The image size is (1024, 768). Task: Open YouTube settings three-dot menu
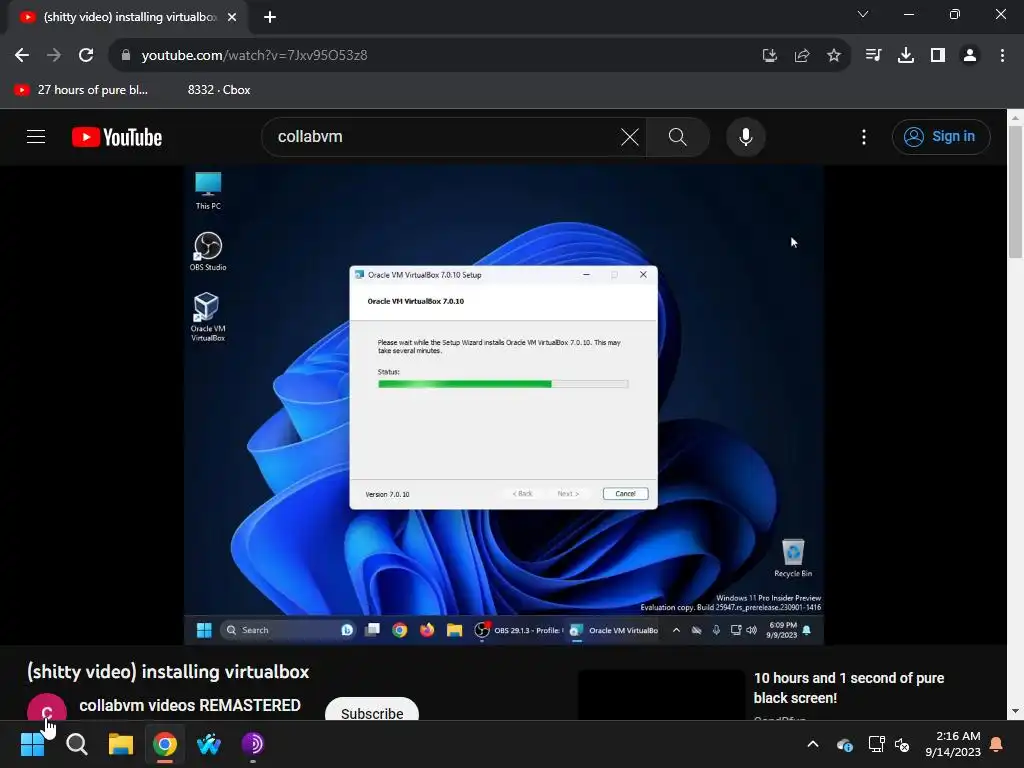(x=864, y=137)
